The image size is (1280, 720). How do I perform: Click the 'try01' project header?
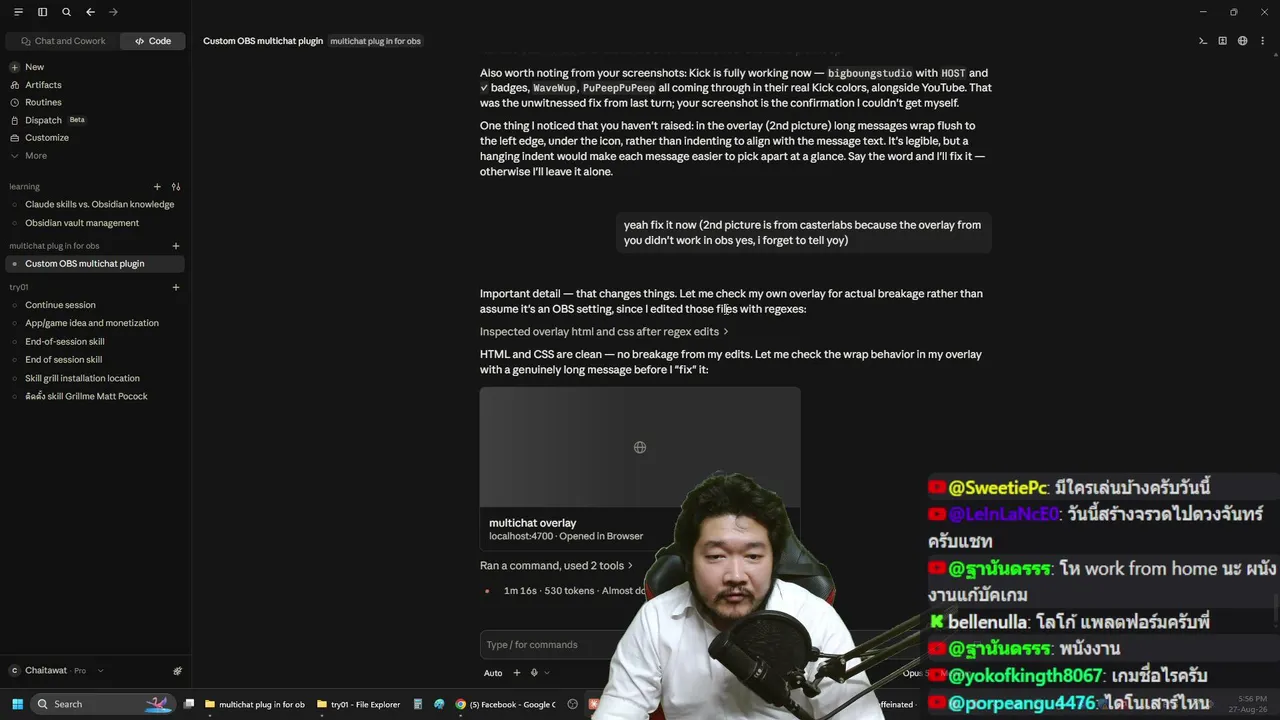click(x=19, y=287)
